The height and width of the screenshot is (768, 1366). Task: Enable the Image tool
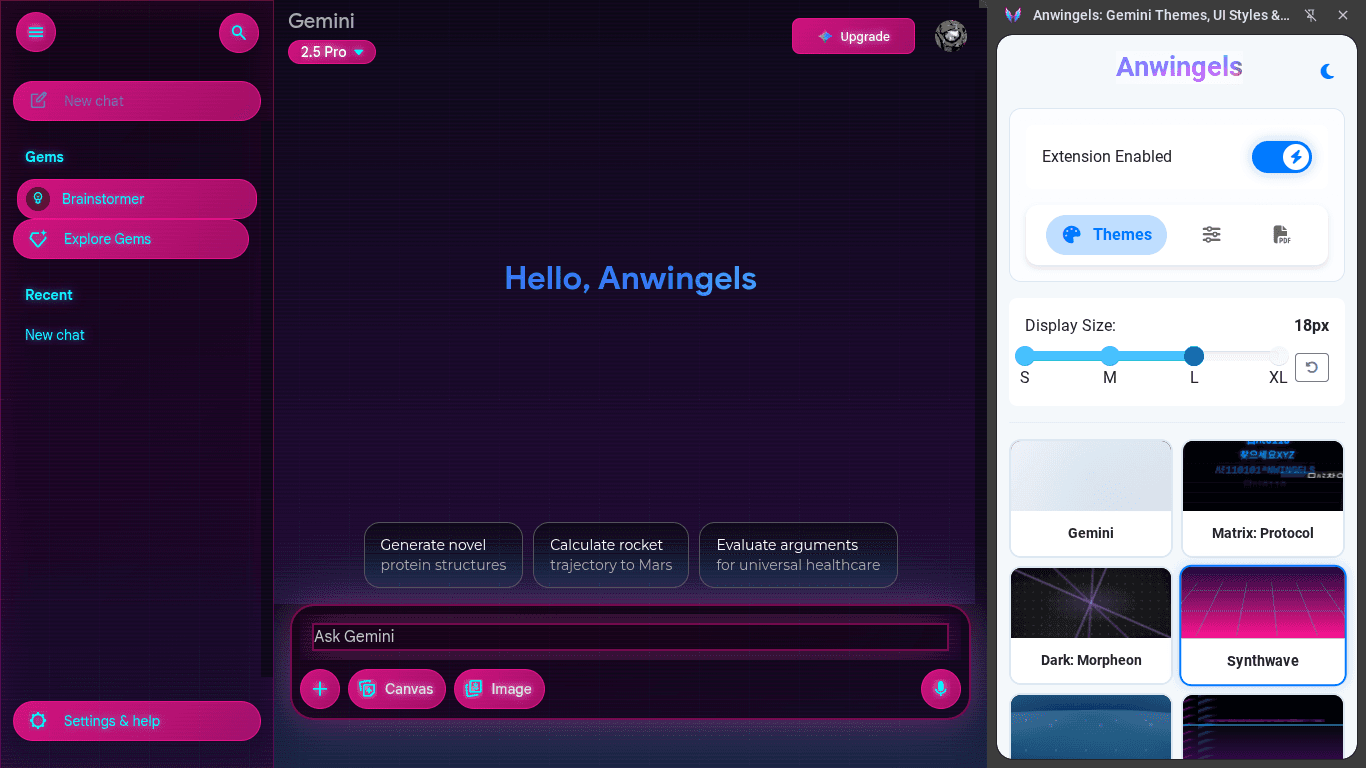[499, 689]
